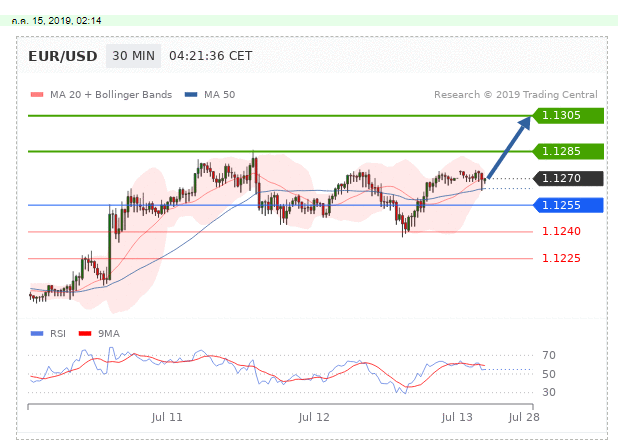
Task: Click the MA 20 + Bollinger Bands label
Action: pos(111,95)
